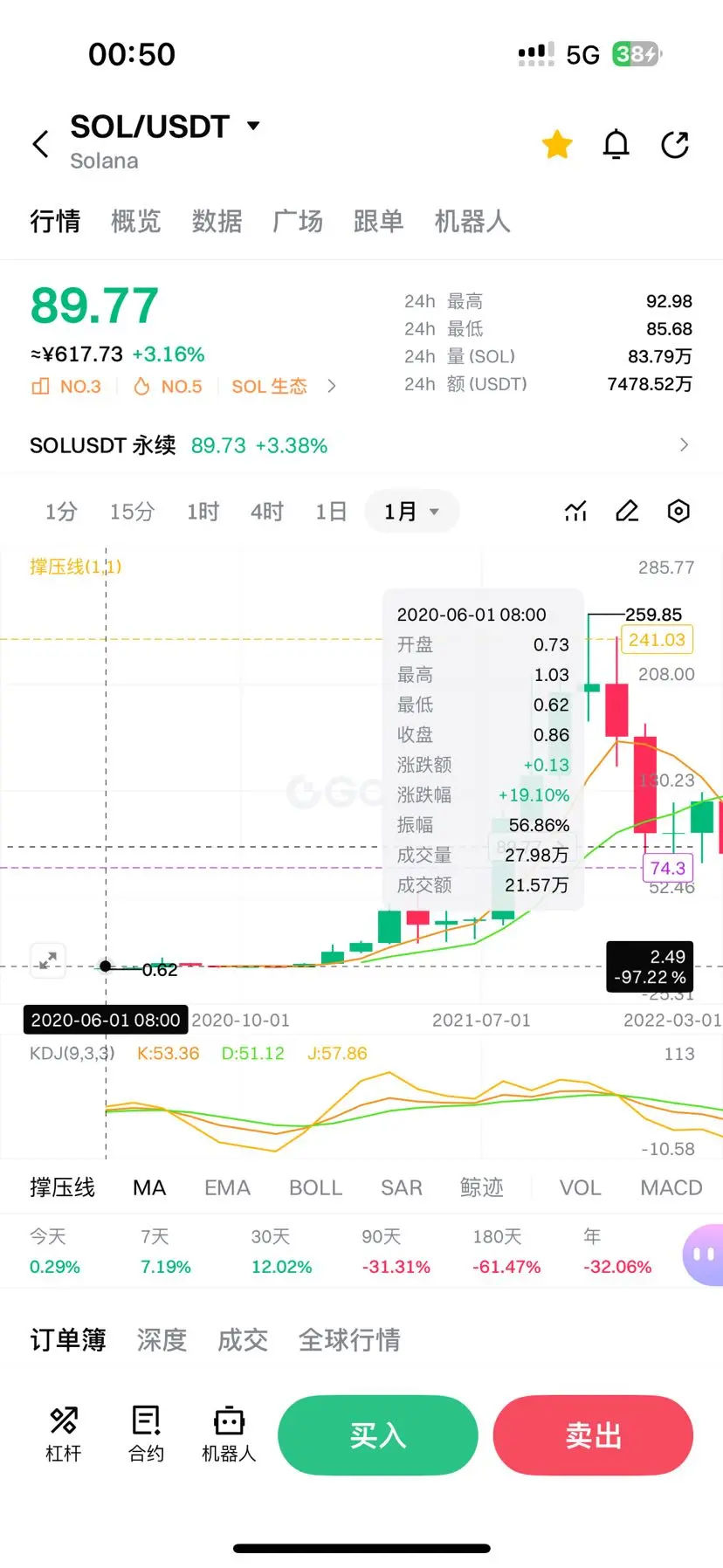This screenshot has height=1568, width=723.
Task: Select the 1分 chart interval
Action: (61, 512)
